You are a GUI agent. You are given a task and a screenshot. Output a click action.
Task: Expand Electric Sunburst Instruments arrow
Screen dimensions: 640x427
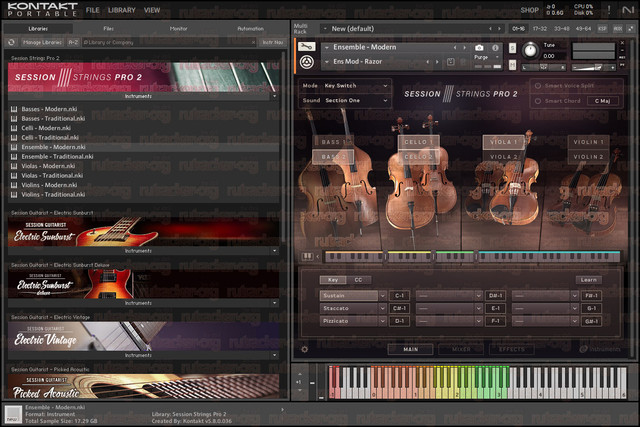tap(274, 251)
